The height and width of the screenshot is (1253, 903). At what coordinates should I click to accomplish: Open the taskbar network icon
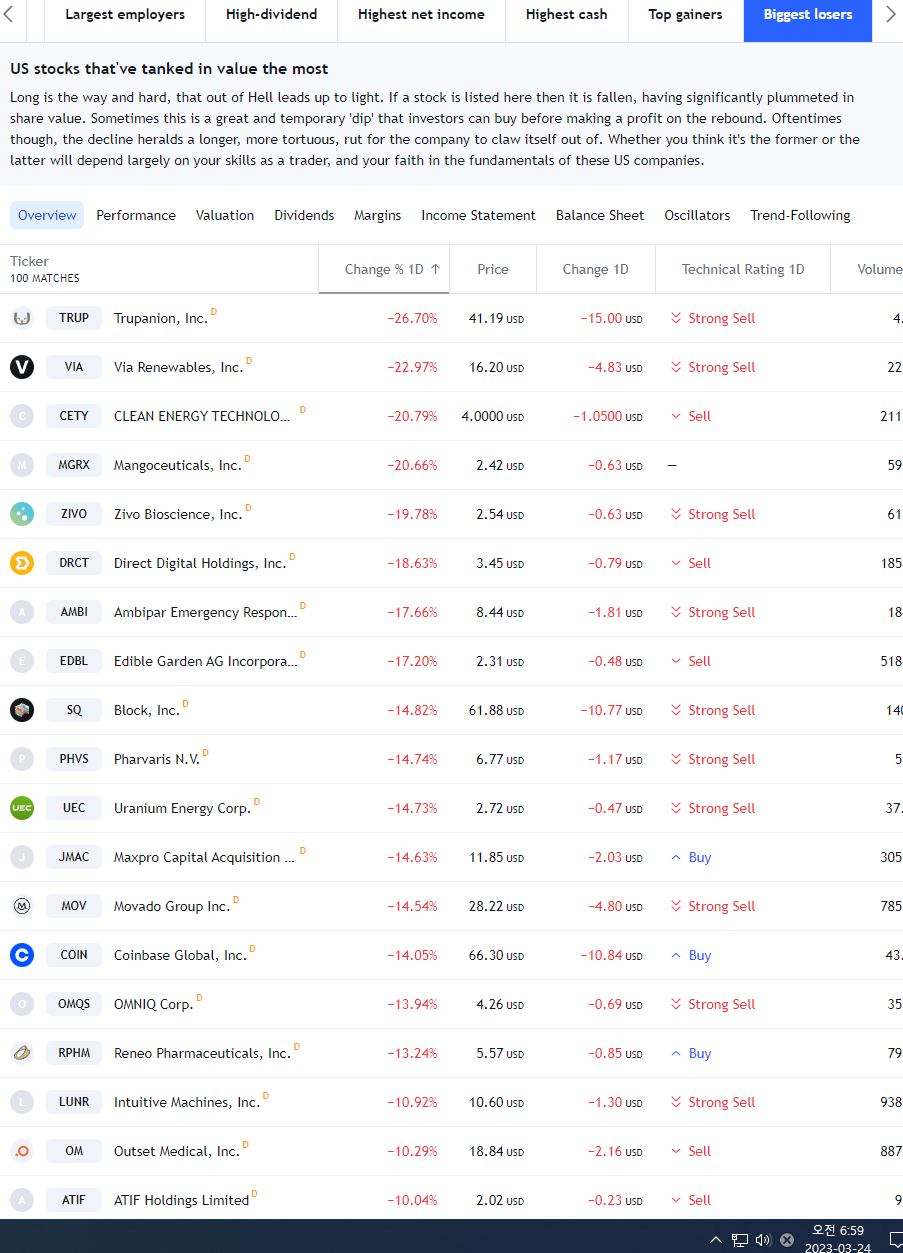coord(740,1240)
